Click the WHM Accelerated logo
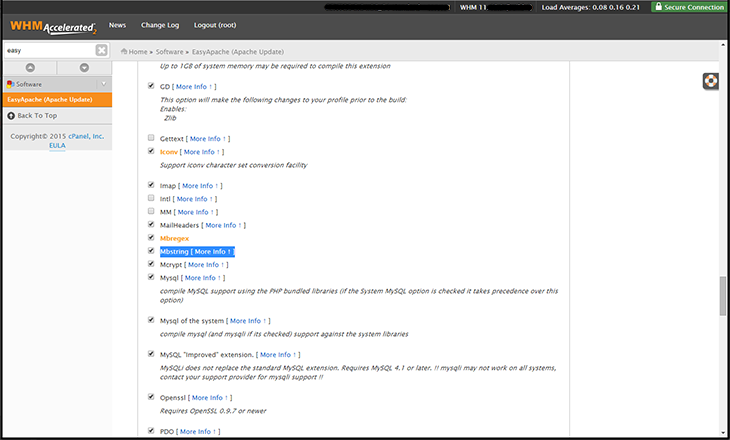The image size is (730, 440). pos(53,27)
